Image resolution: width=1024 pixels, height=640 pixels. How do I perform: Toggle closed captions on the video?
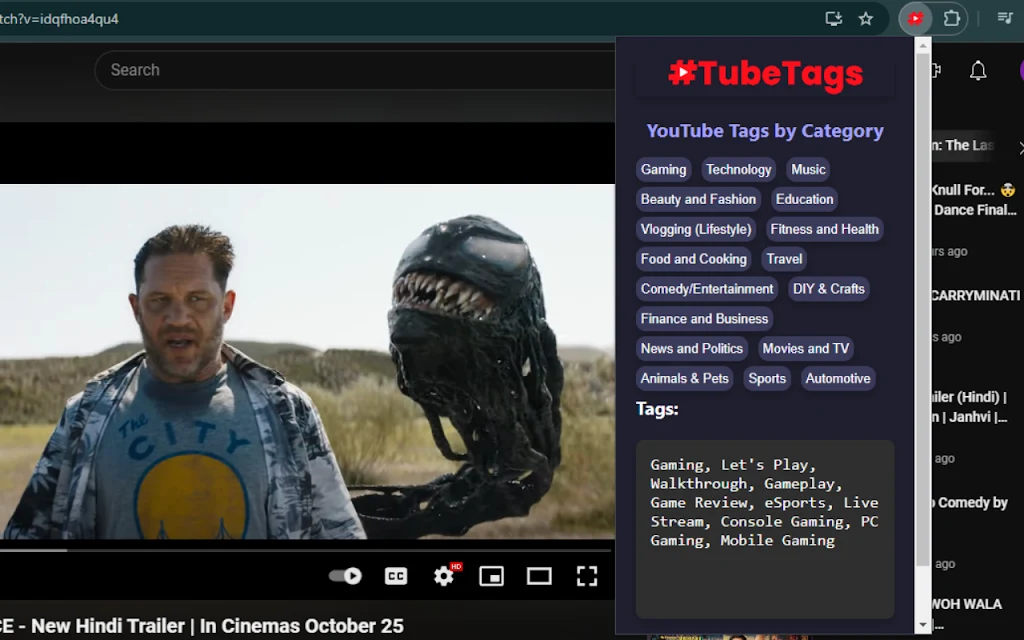click(x=396, y=576)
